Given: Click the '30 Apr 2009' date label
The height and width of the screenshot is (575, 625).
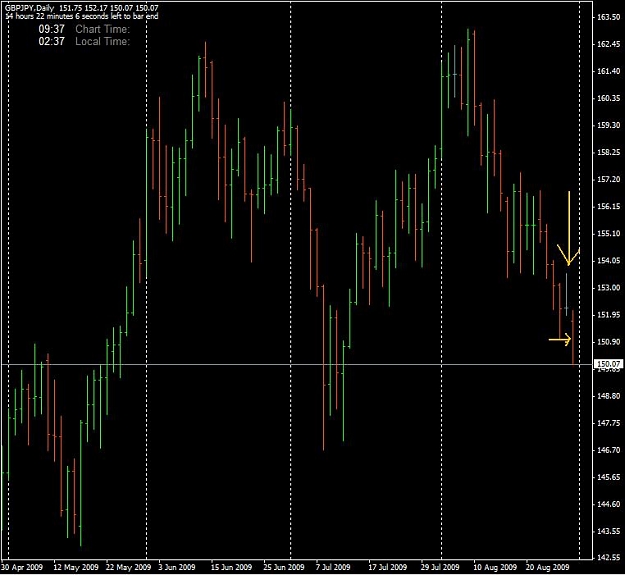Looking at the screenshot, I should point(22,567).
